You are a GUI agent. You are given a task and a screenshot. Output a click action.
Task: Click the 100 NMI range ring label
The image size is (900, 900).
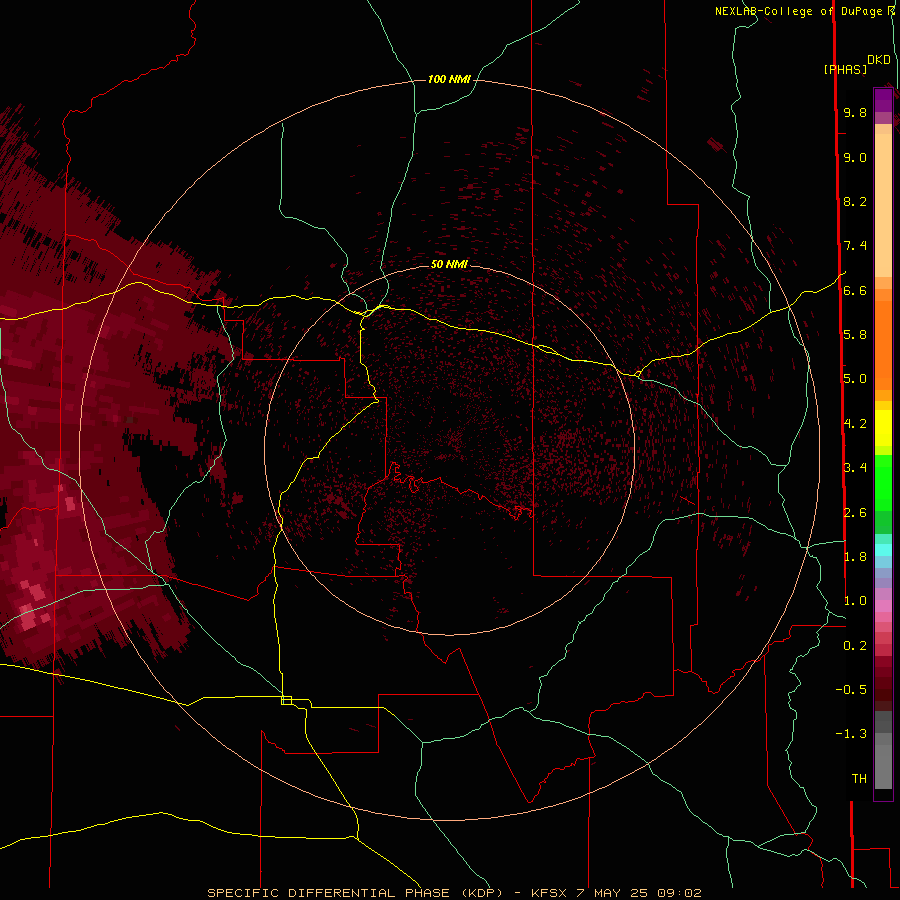pyautogui.click(x=449, y=79)
